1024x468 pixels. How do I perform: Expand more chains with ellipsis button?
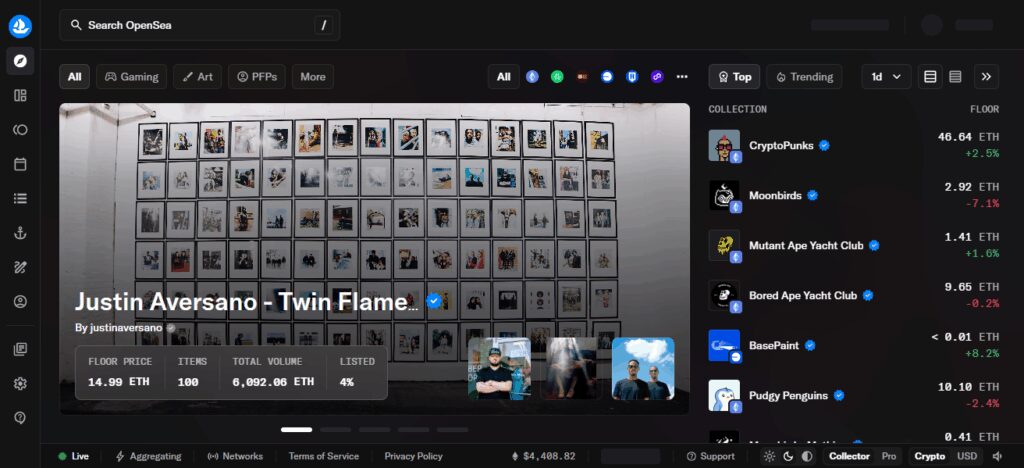(682, 76)
